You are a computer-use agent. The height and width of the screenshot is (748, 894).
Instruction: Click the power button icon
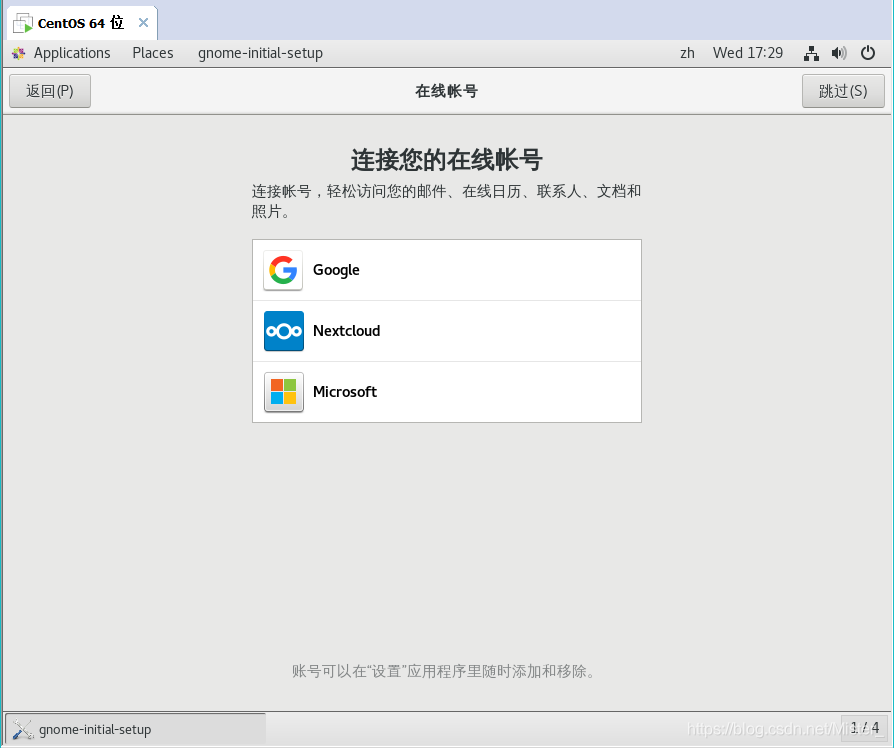(866, 53)
